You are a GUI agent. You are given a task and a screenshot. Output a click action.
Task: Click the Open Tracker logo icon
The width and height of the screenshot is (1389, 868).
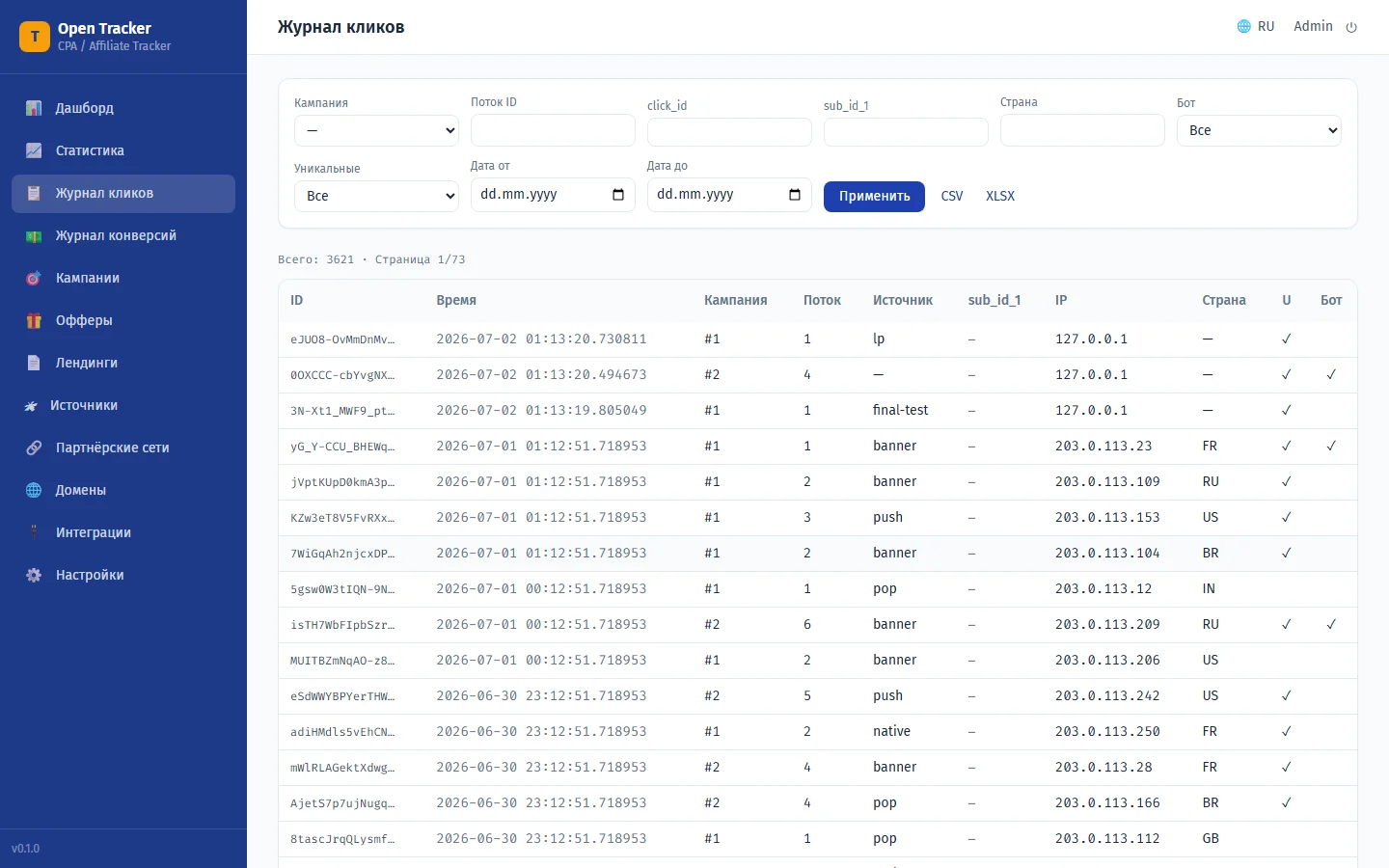point(35,37)
